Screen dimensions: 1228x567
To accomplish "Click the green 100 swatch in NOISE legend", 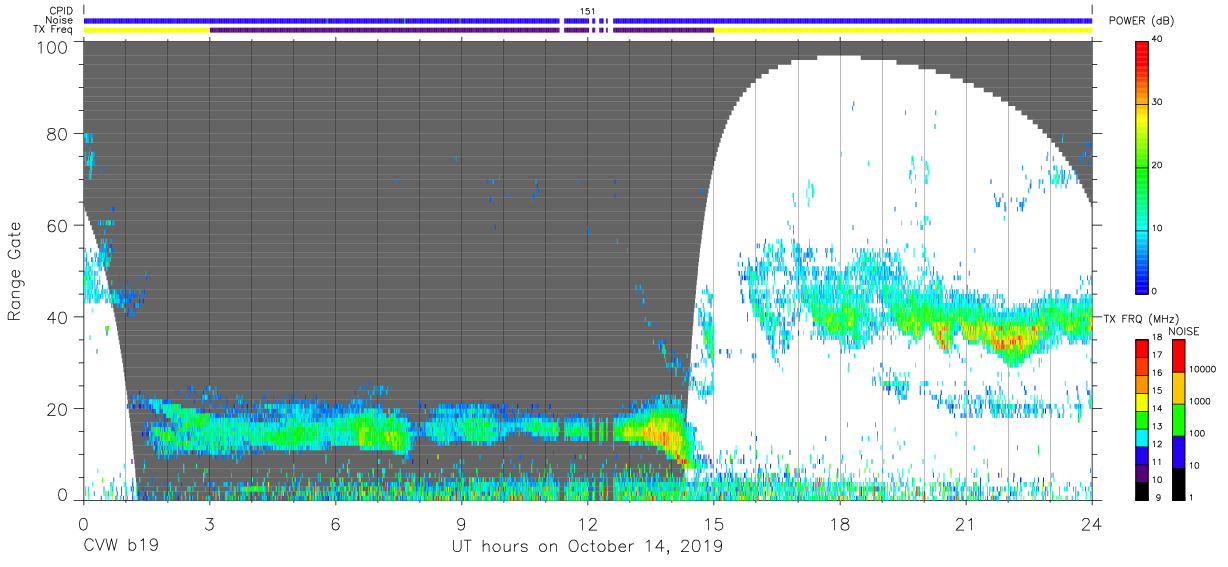I will (1177, 420).
